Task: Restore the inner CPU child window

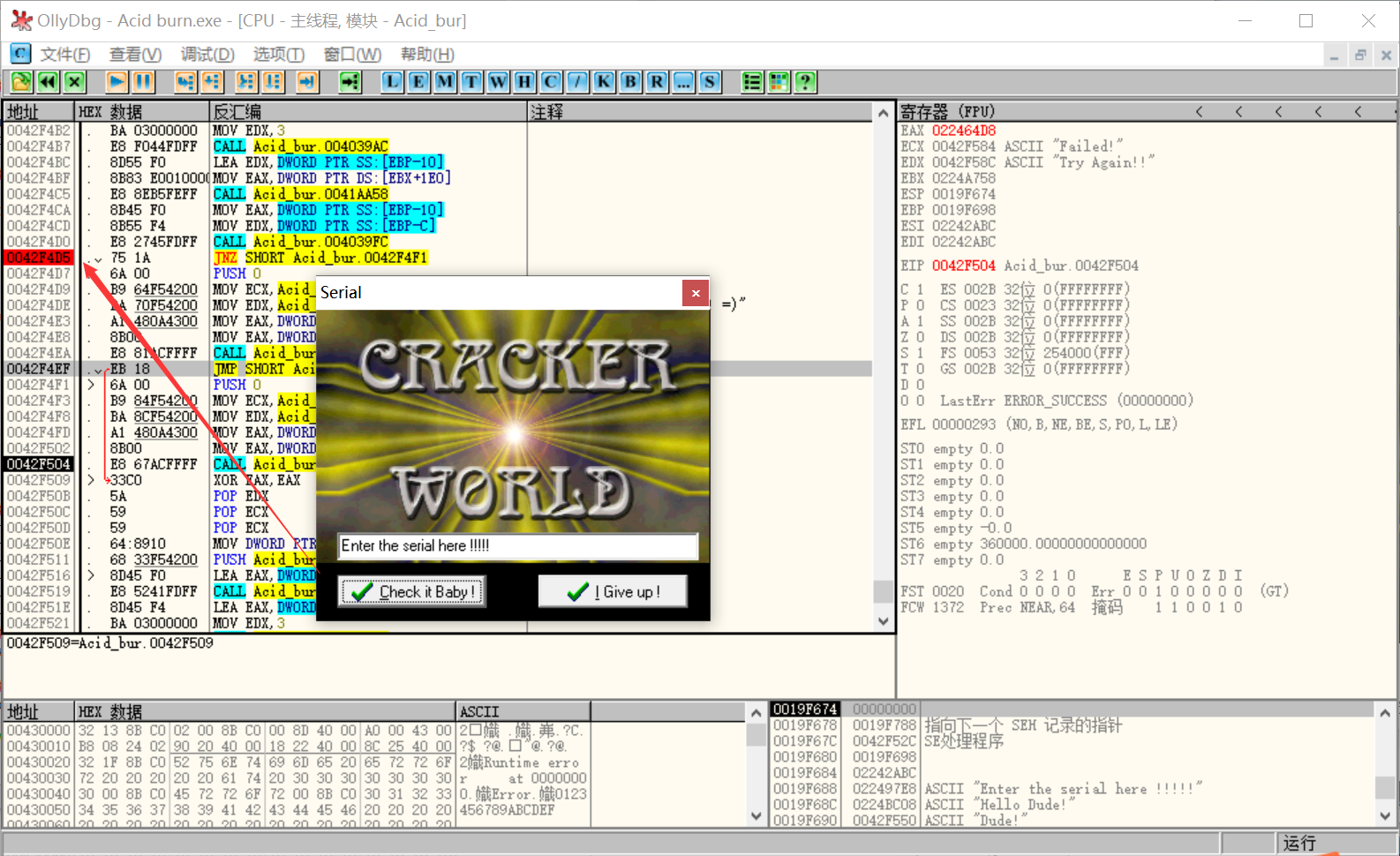Action: click(x=1360, y=55)
